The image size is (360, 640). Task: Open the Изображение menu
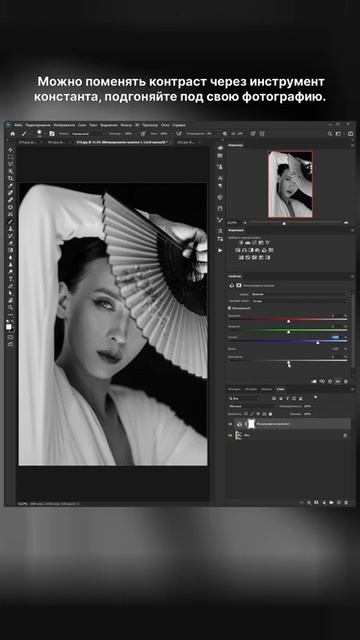coord(64,125)
